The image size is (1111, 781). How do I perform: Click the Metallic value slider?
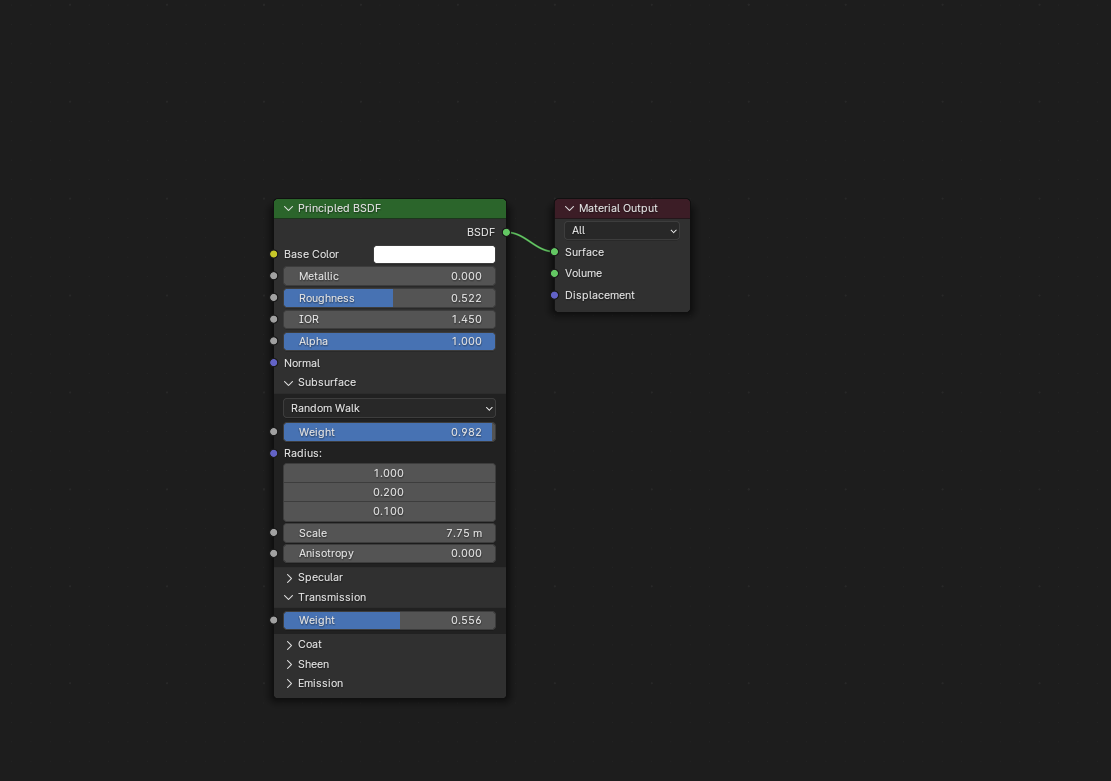[389, 276]
